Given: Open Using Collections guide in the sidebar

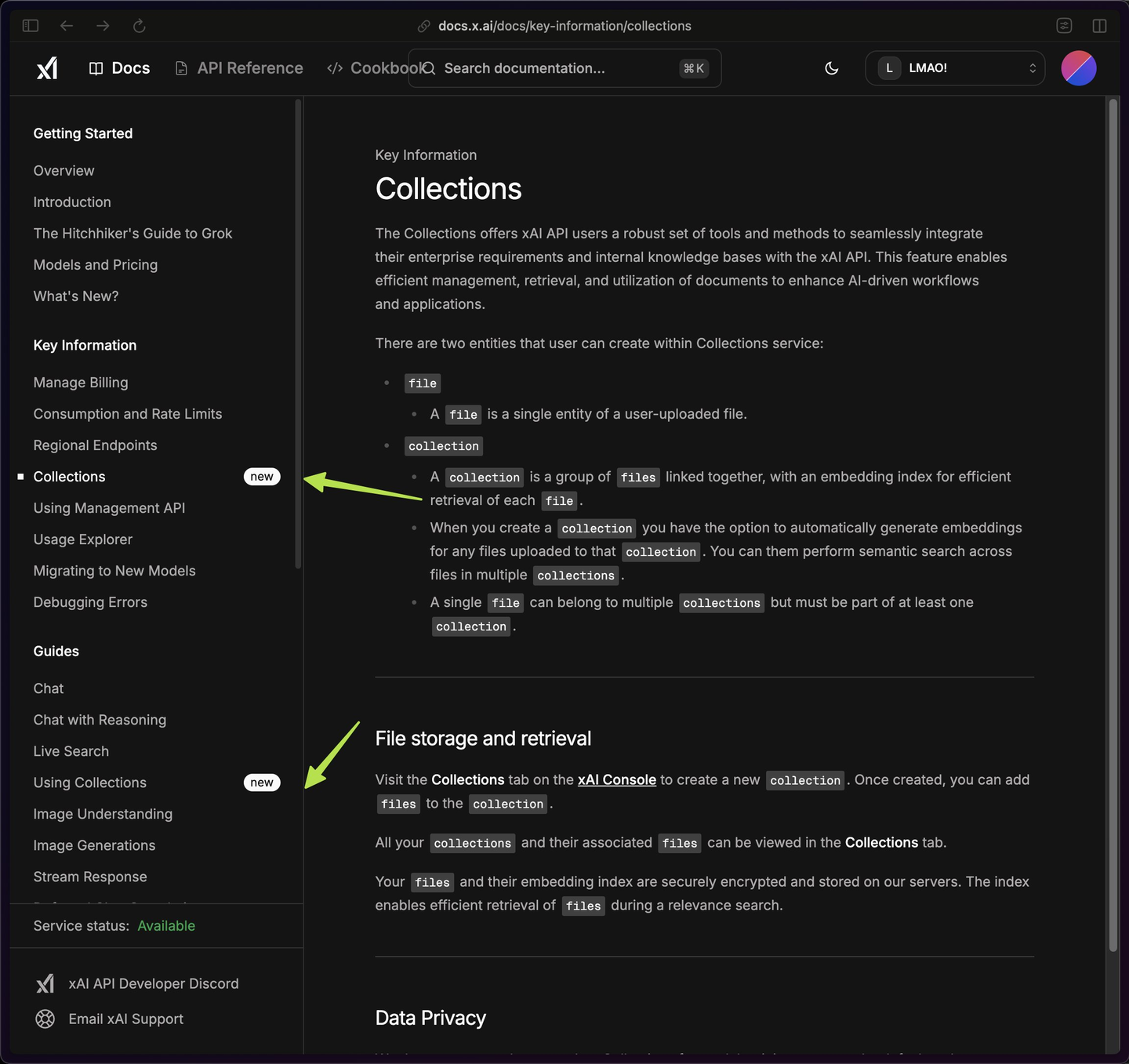Looking at the screenshot, I should click(89, 783).
